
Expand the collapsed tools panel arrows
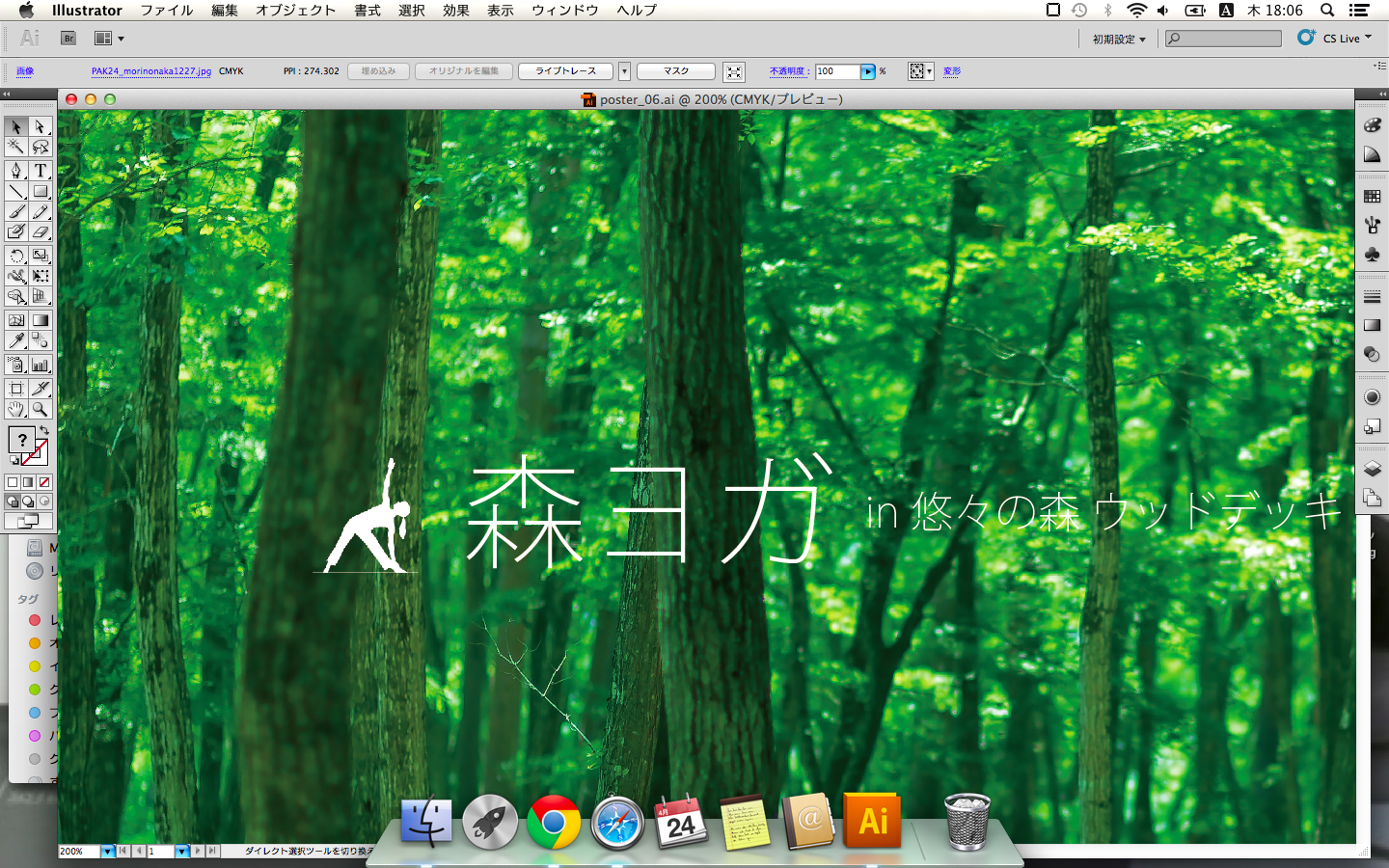pyautogui.click(x=6, y=94)
